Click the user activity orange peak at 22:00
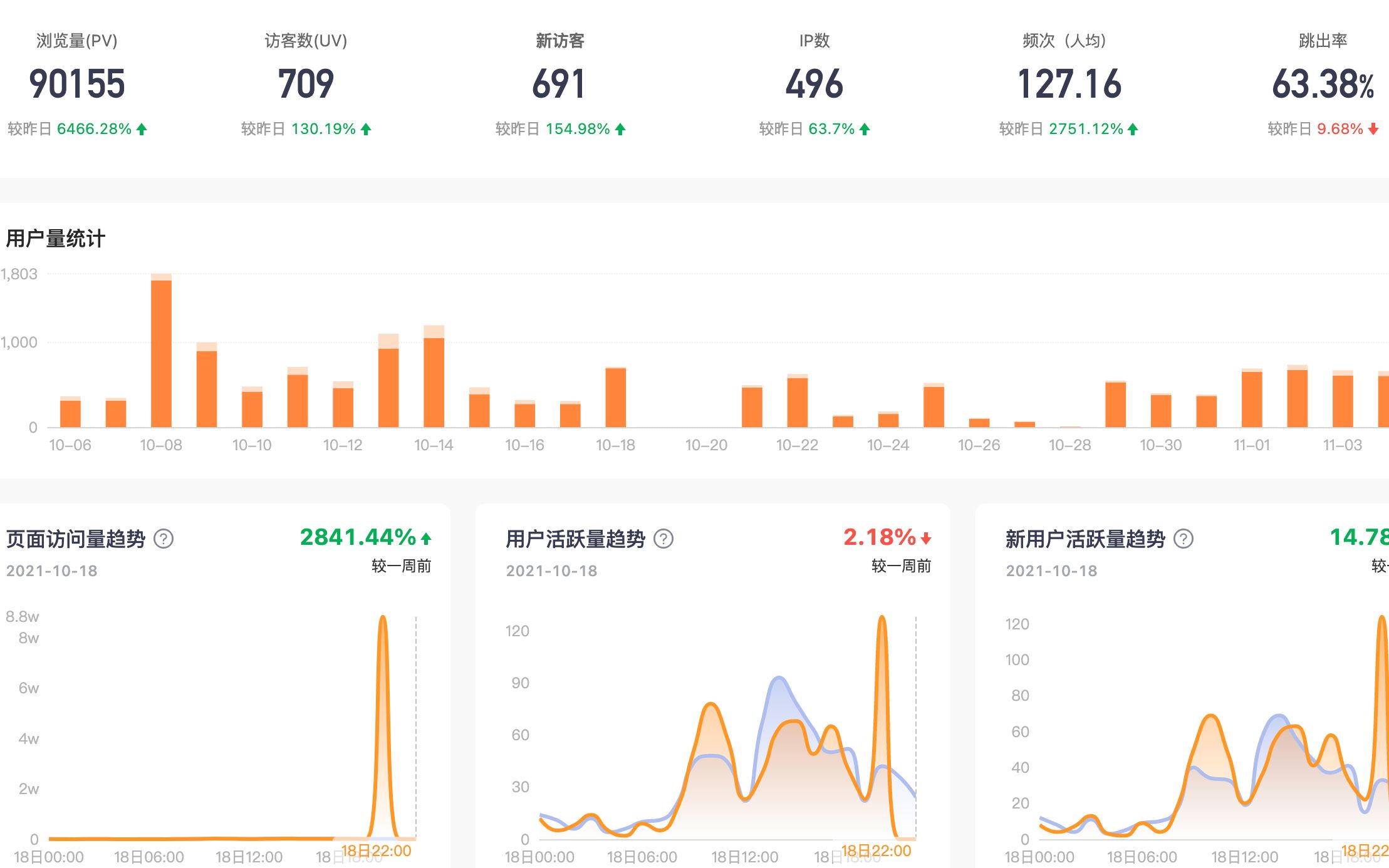Viewport: 1389px width, 868px height. (x=882, y=617)
